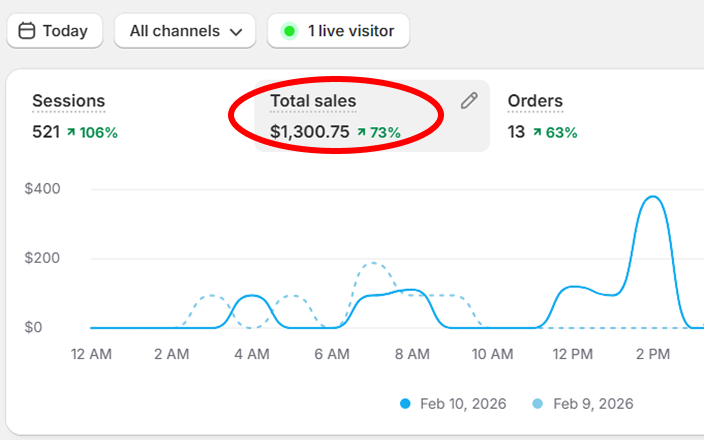Click the 13 orders count
704x440 pixels.
point(516,132)
